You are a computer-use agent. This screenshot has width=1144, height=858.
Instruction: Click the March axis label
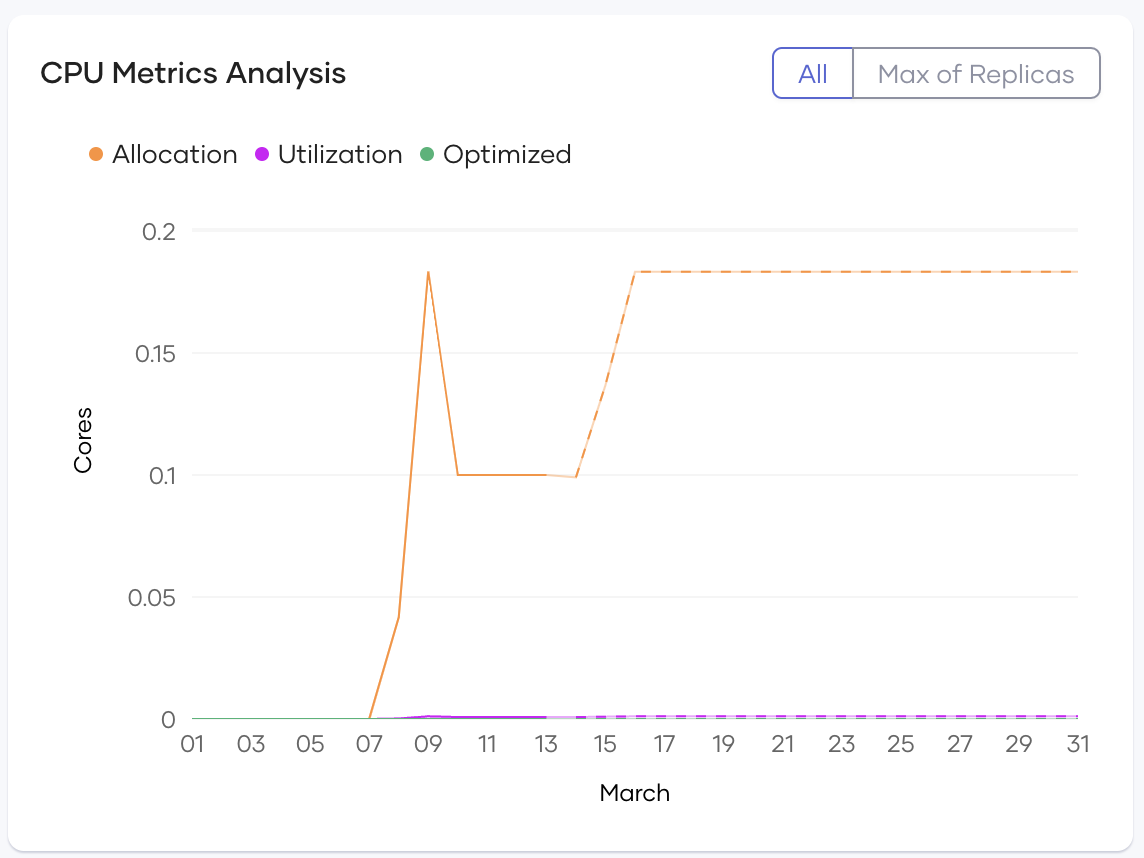click(x=634, y=792)
